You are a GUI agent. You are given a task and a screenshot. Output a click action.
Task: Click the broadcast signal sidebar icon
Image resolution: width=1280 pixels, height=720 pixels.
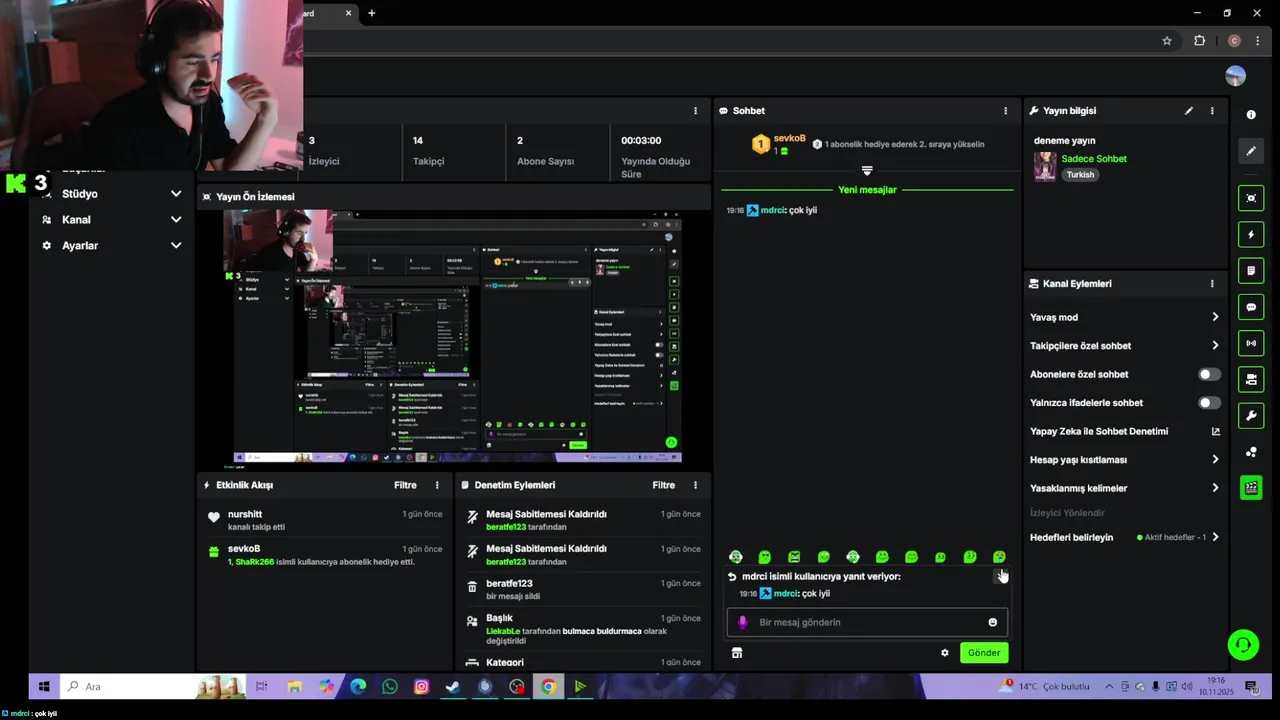1251,343
